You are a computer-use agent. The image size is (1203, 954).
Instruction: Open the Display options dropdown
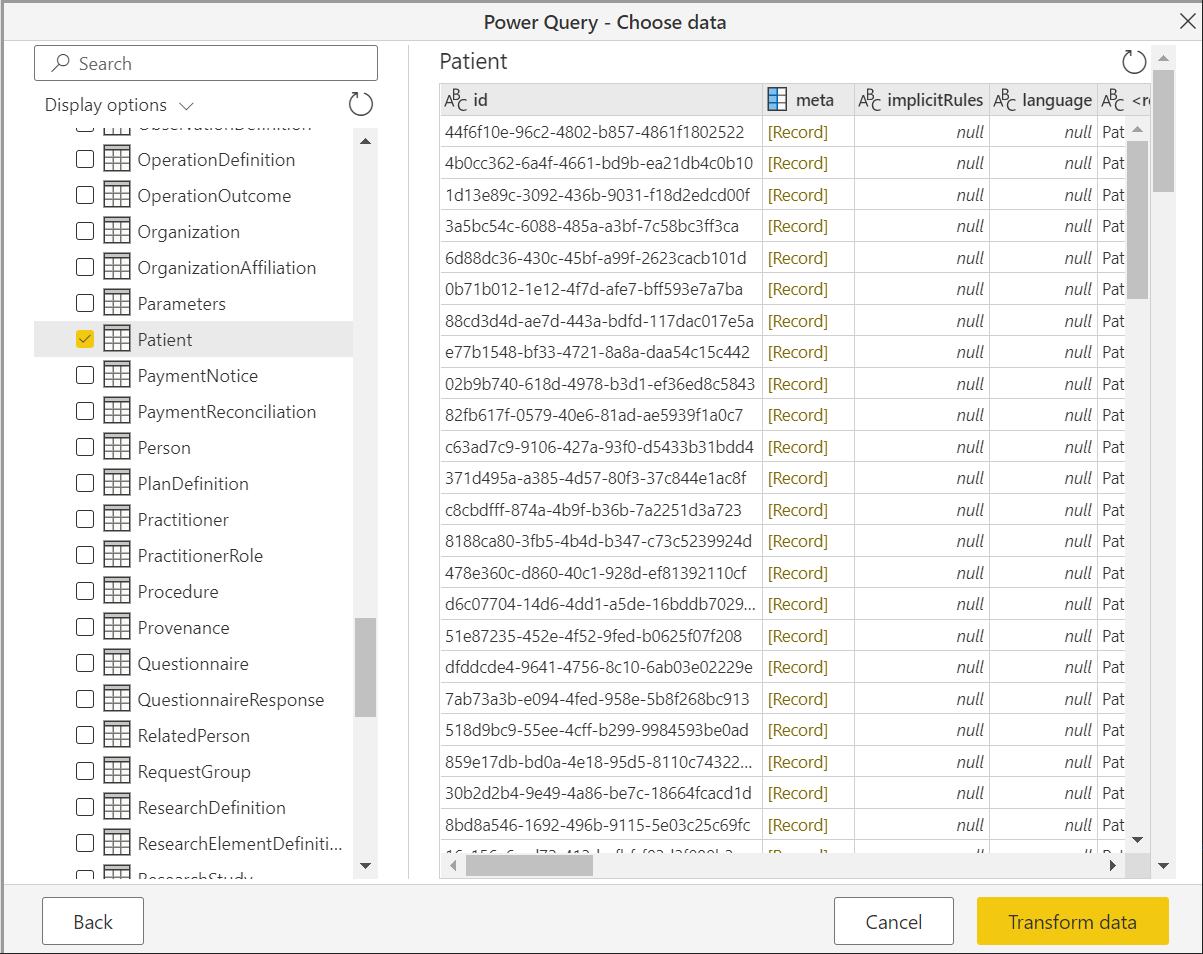pyautogui.click(x=119, y=105)
